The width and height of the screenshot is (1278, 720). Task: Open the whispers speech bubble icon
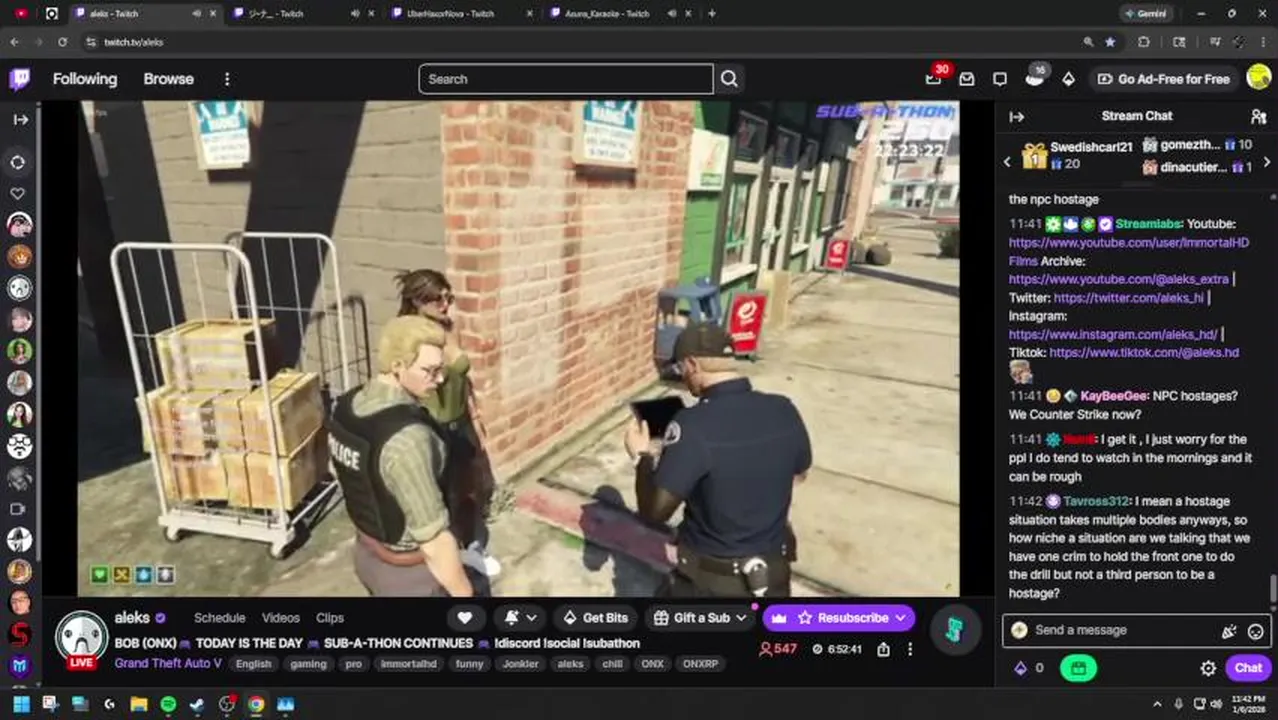[x=1000, y=79]
